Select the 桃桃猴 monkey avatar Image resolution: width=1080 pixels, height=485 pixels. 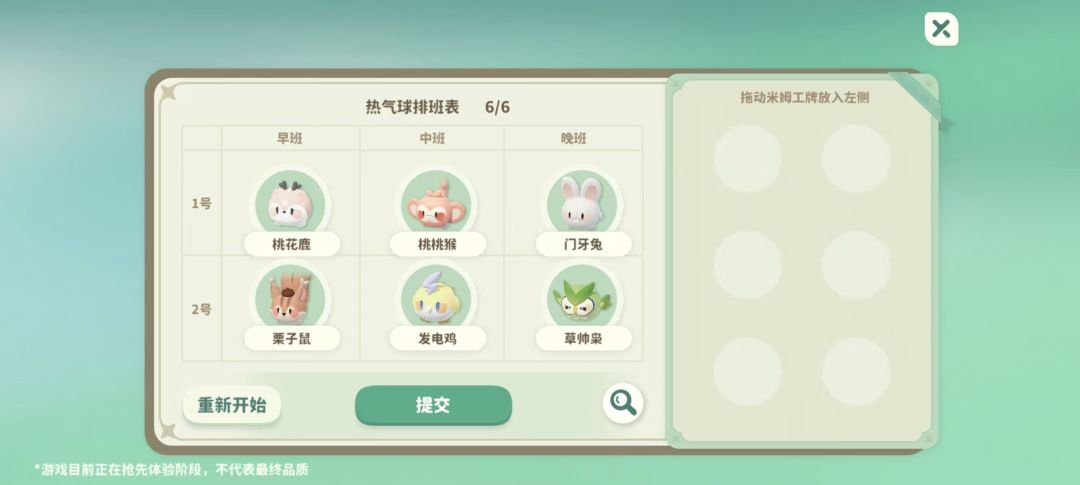pyautogui.click(x=436, y=204)
